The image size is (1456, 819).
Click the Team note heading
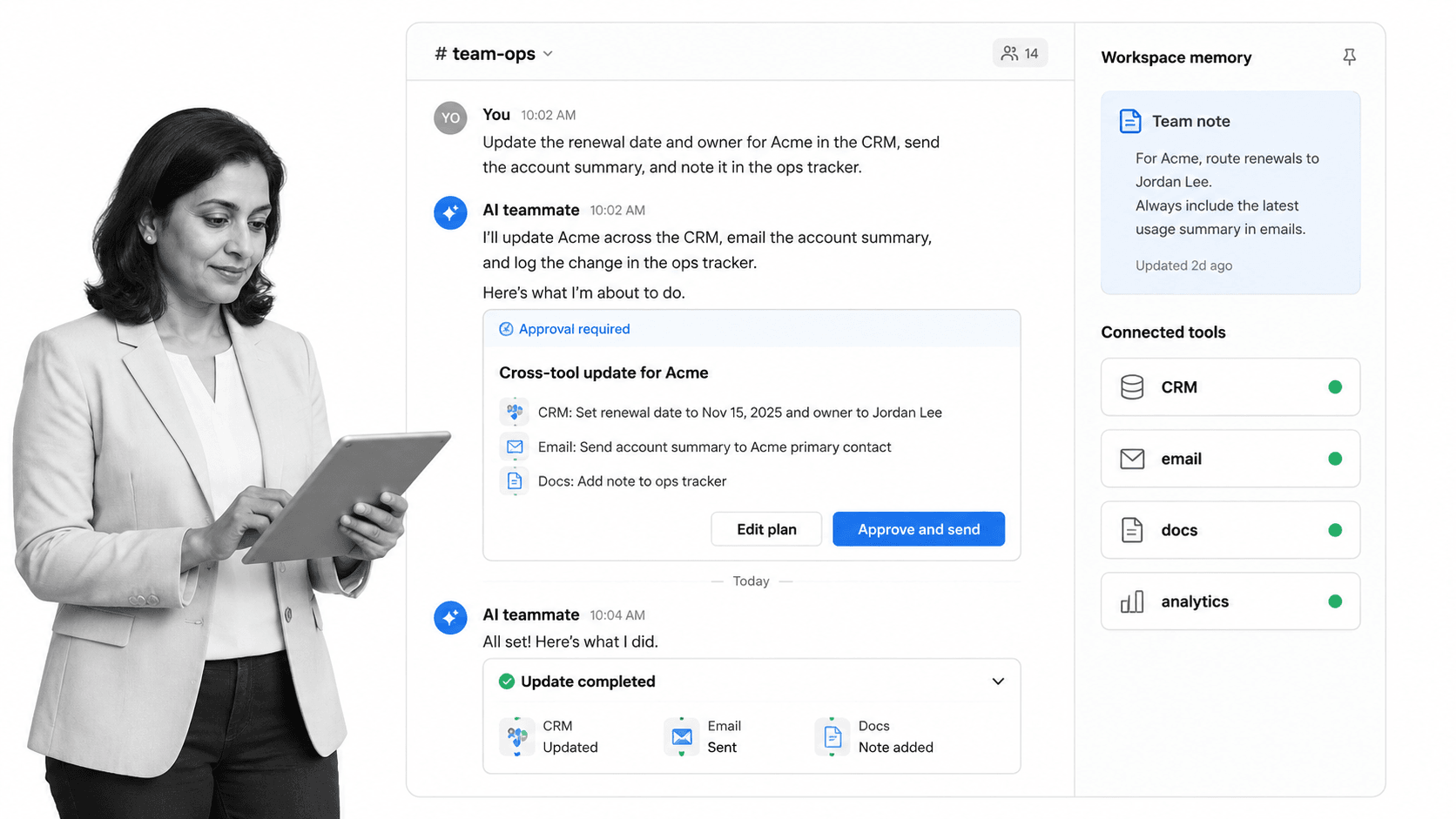tap(1191, 121)
